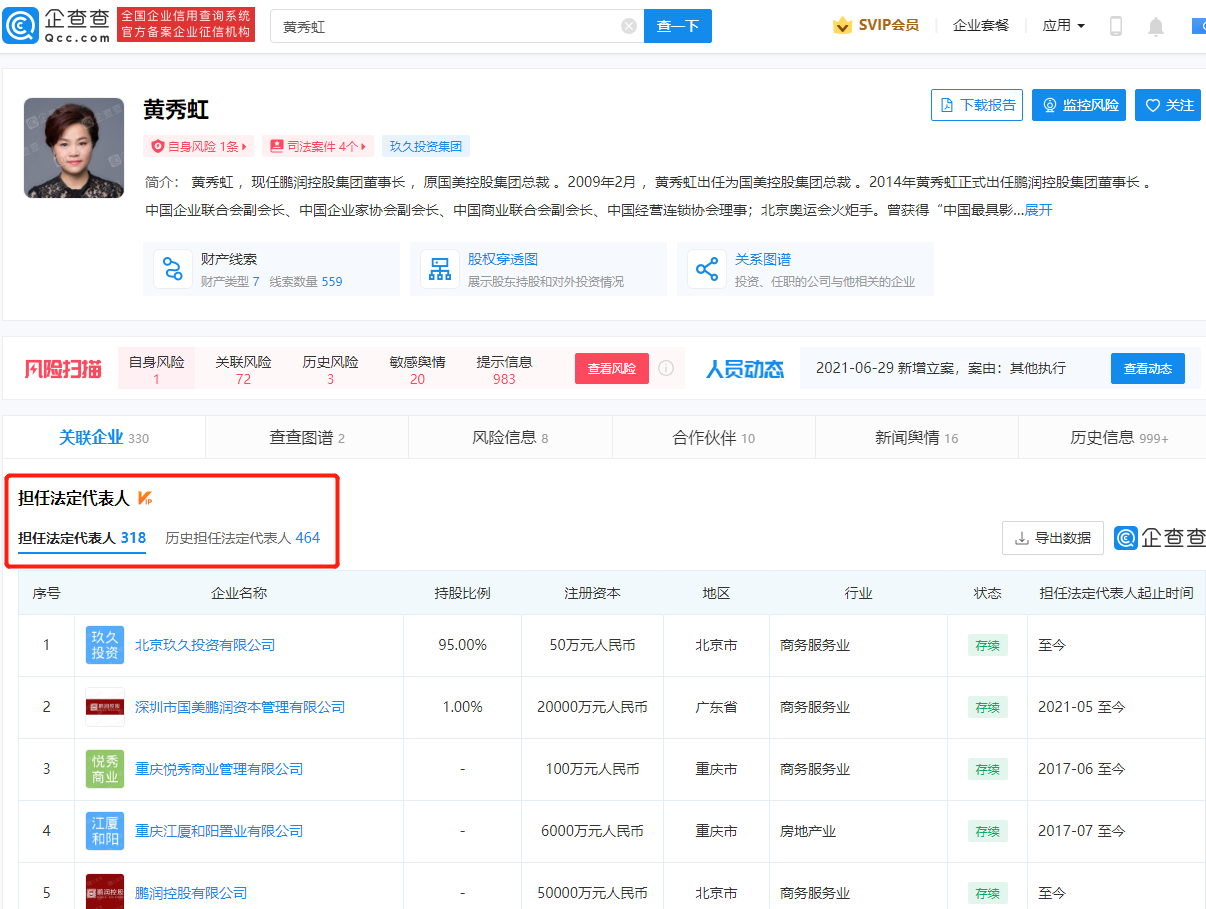Click the 监控风险 button
The image size is (1206, 909).
(x=1079, y=105)
